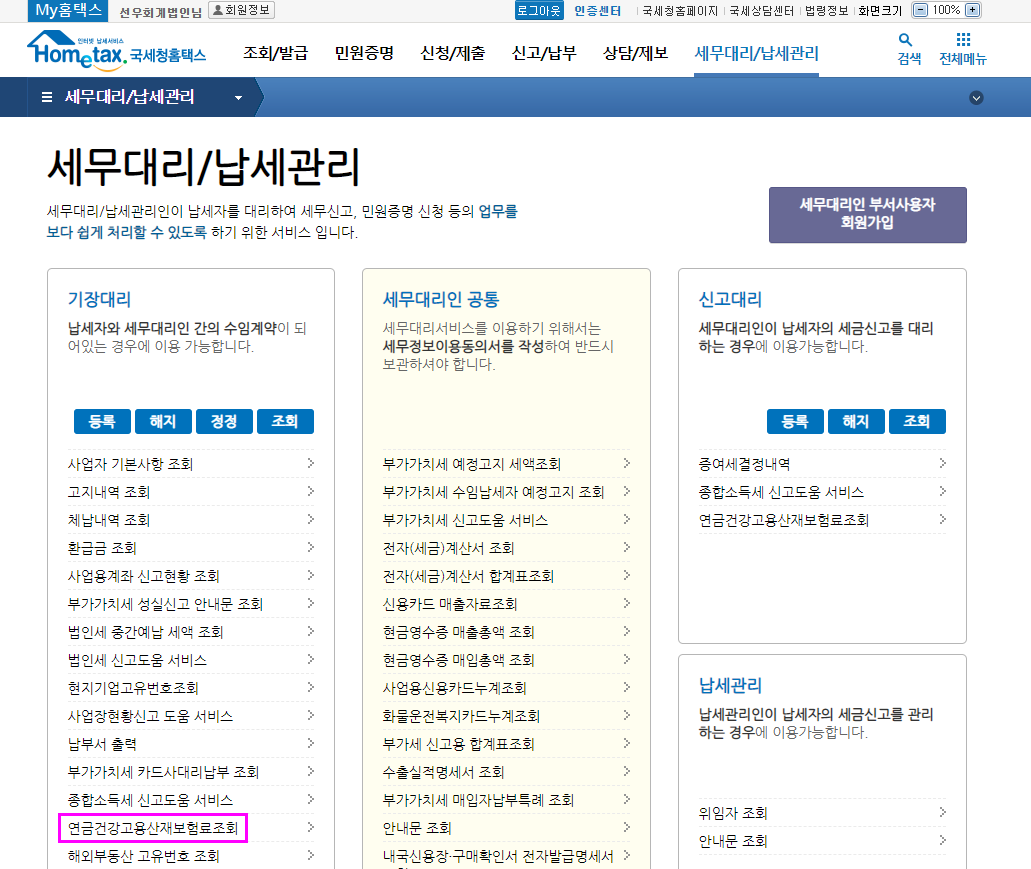
Task: Open the 인증센터 link
Action: pos(597,11)
